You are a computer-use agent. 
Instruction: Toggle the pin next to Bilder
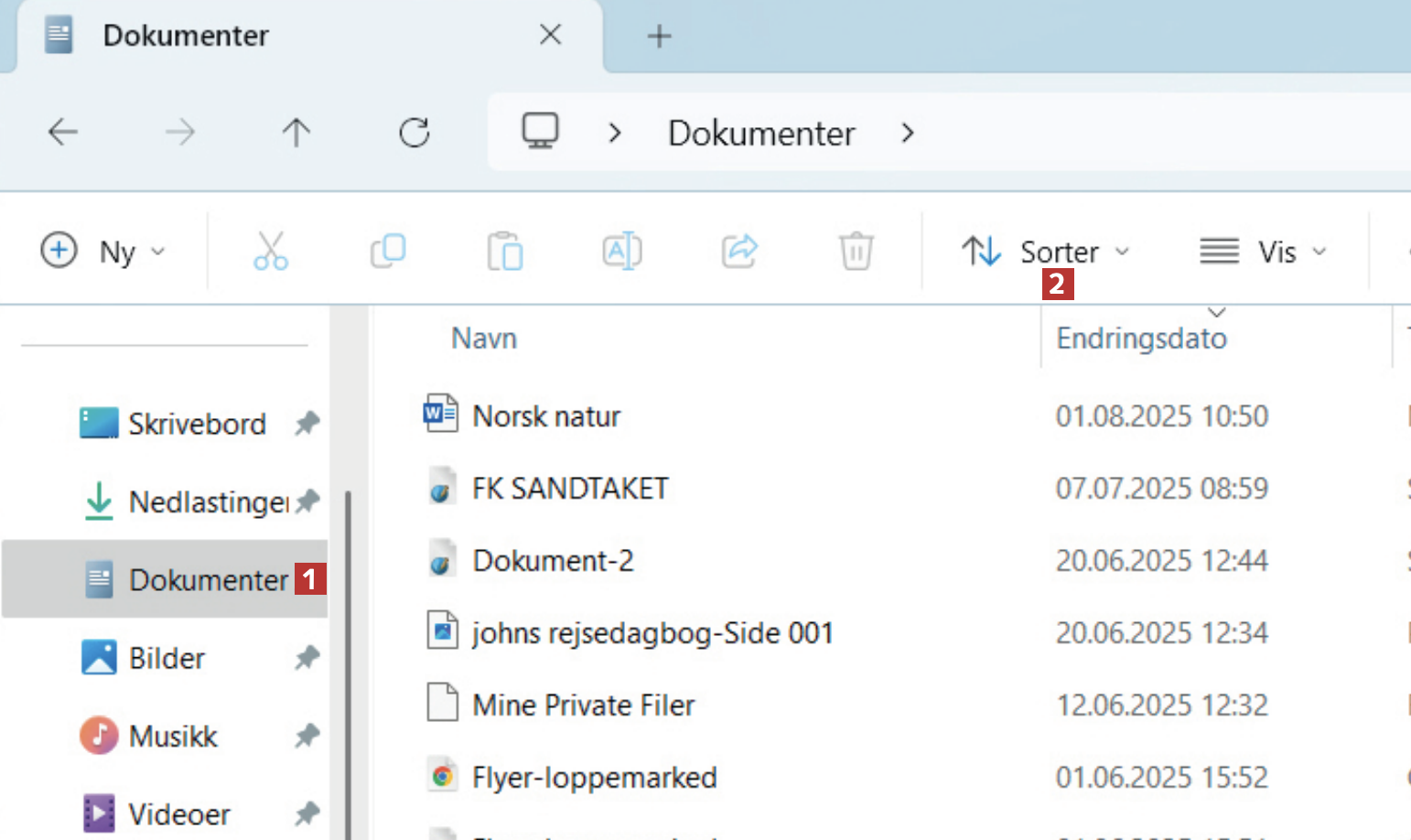coord(307,658)
